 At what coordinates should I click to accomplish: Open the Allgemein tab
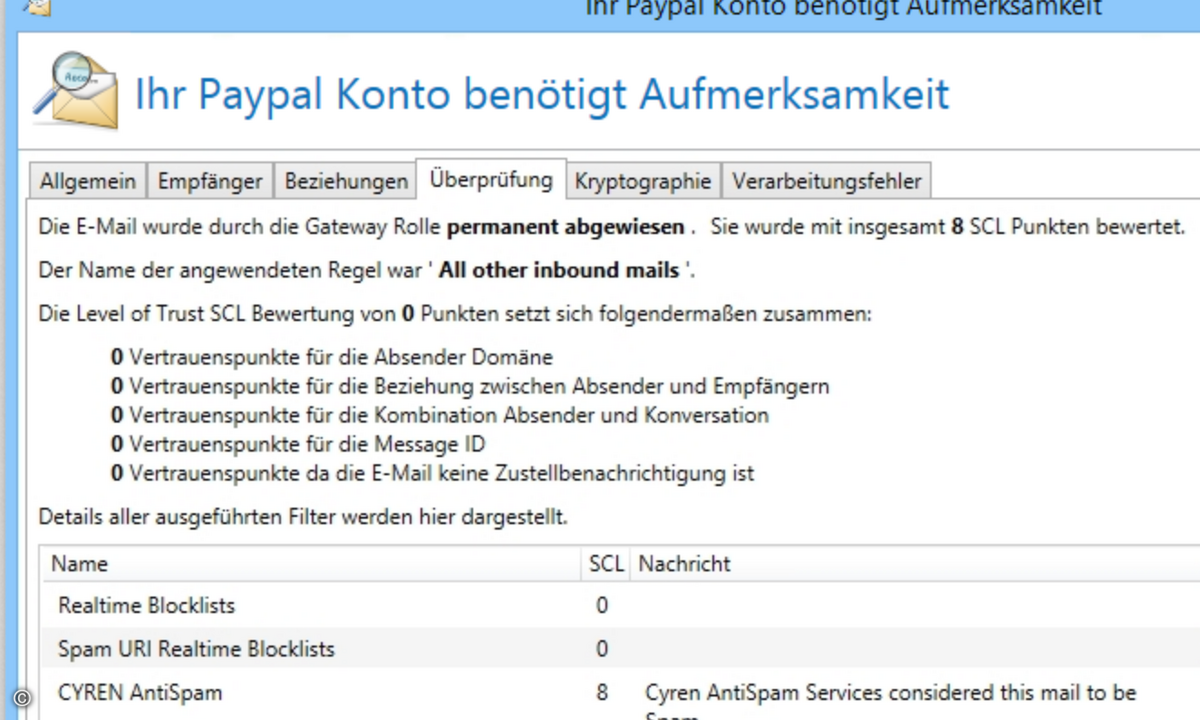tap(87, 182)
